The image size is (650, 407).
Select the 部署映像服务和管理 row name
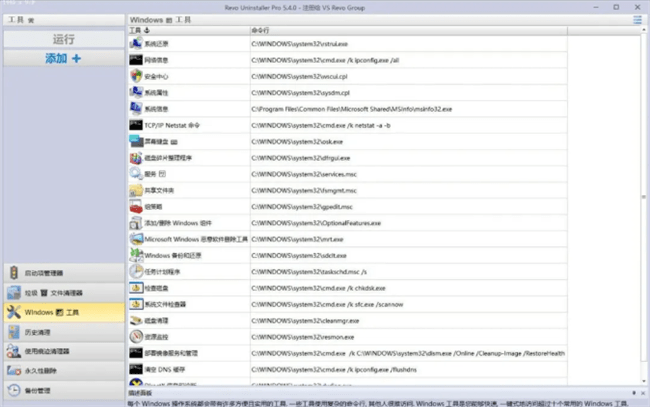(171, 353)
